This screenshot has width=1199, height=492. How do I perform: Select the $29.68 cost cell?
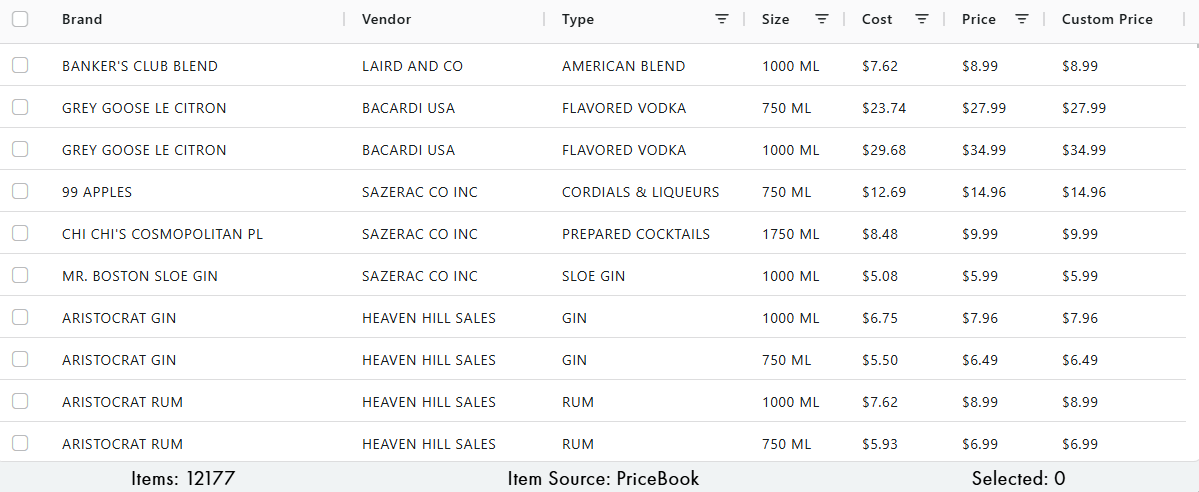pos(884,150)
